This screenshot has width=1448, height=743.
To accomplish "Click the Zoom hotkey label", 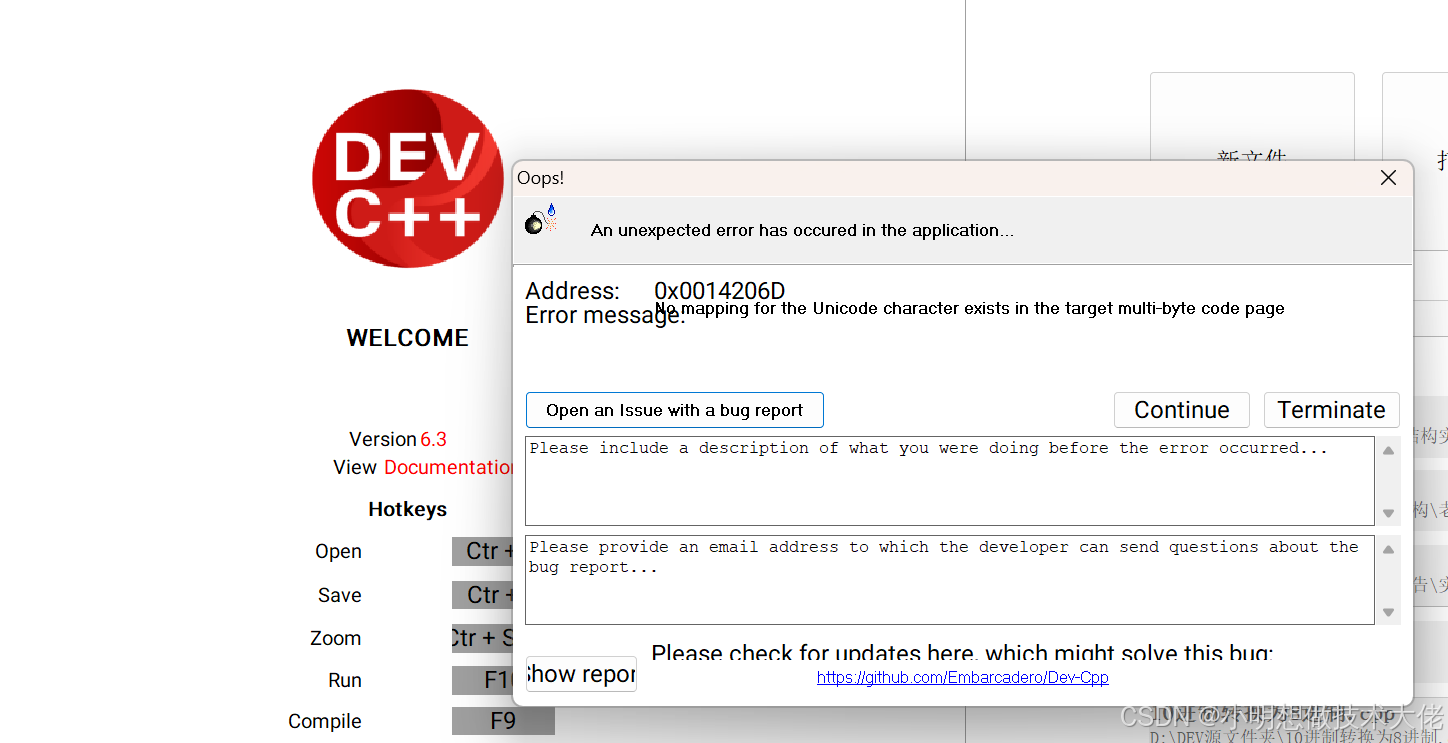I will 335,638.
